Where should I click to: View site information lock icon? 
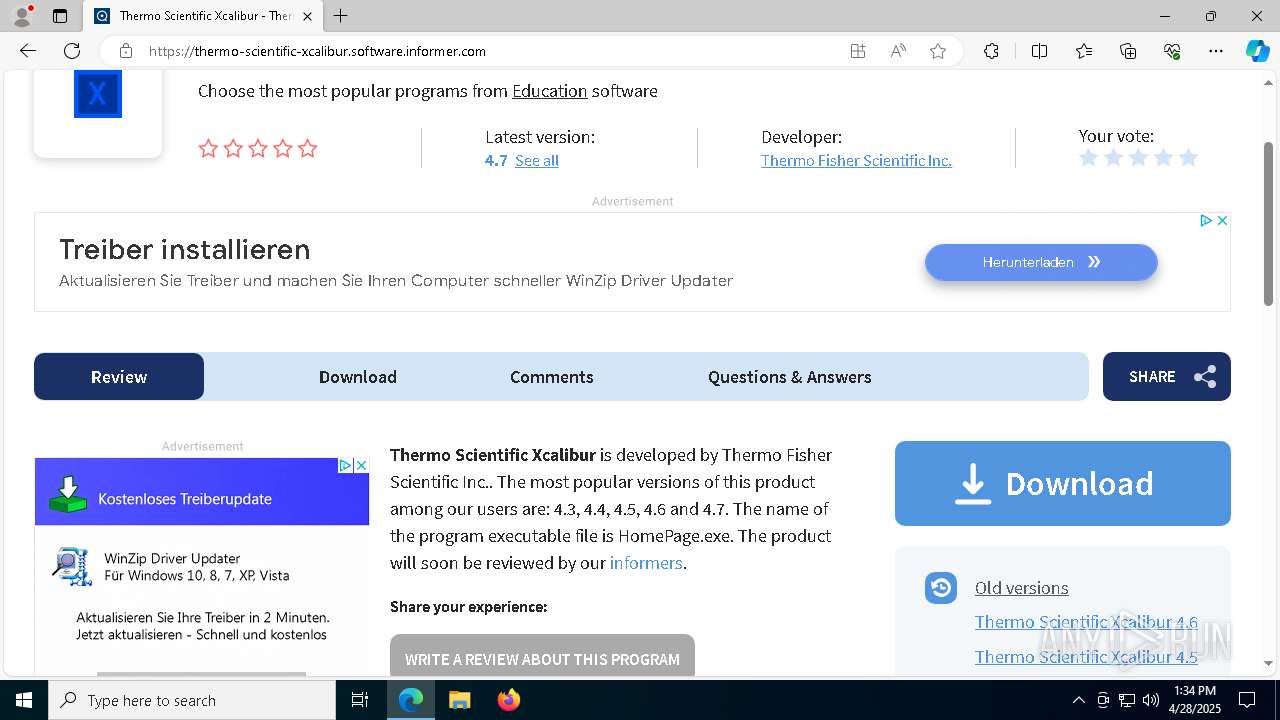(126, 51)
